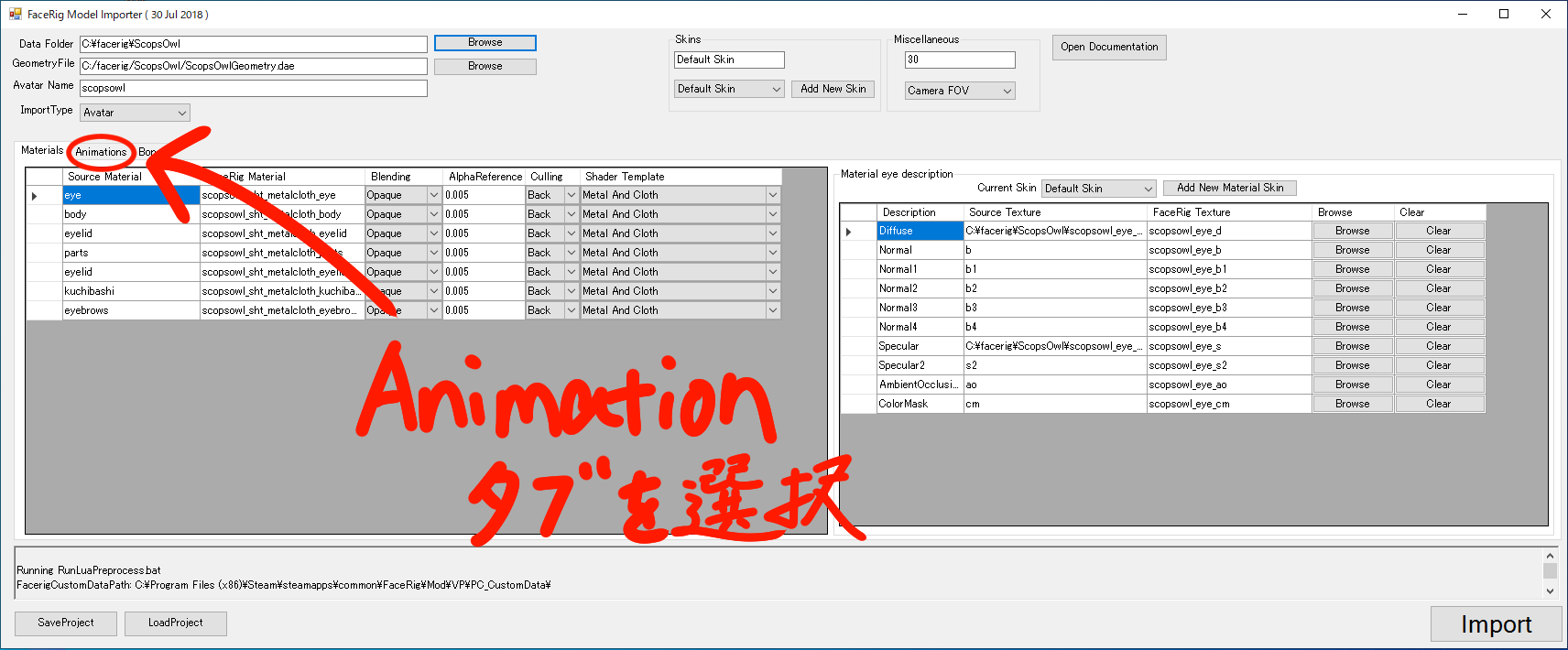Click Browse next to the Data Folder field
Screen dimensions: 1568x650
tap(485, 43)
